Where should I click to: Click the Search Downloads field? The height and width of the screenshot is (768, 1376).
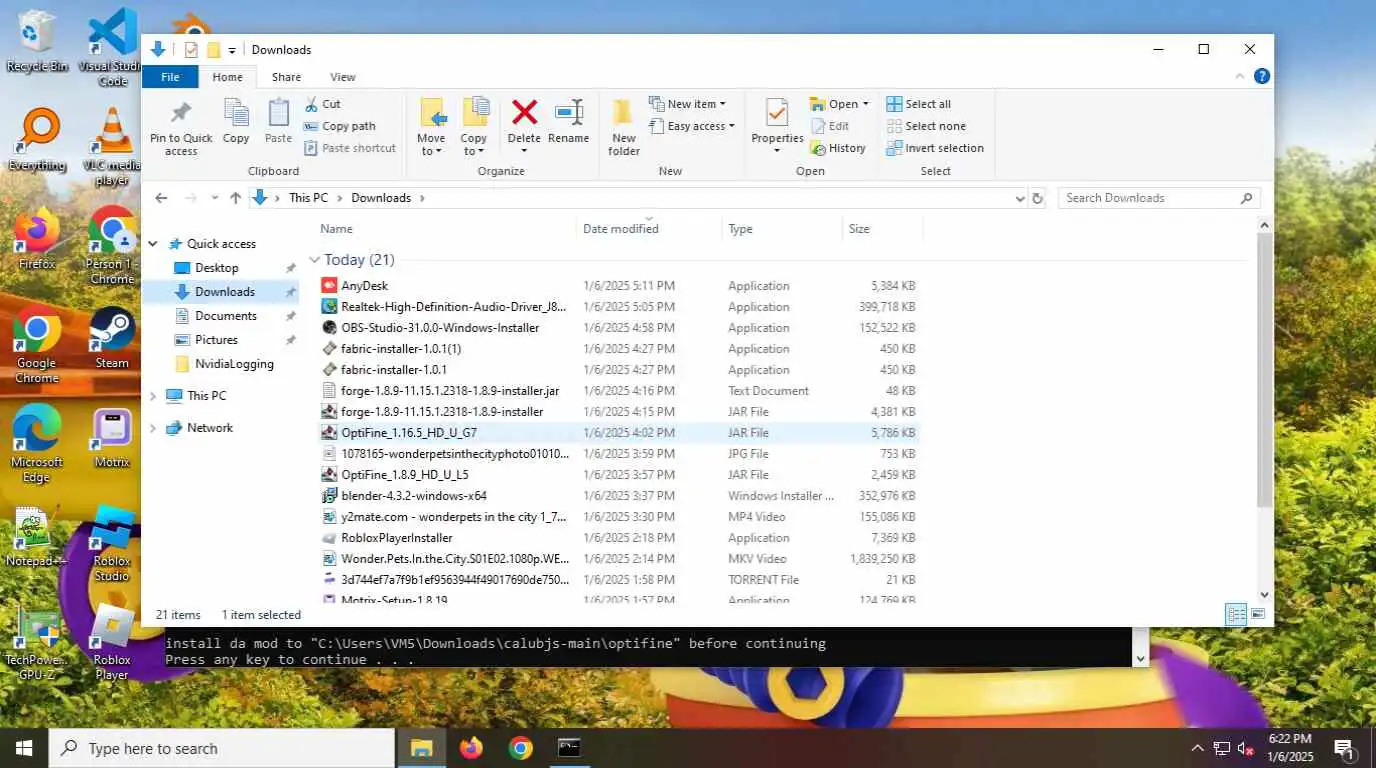pos(1158,198)
